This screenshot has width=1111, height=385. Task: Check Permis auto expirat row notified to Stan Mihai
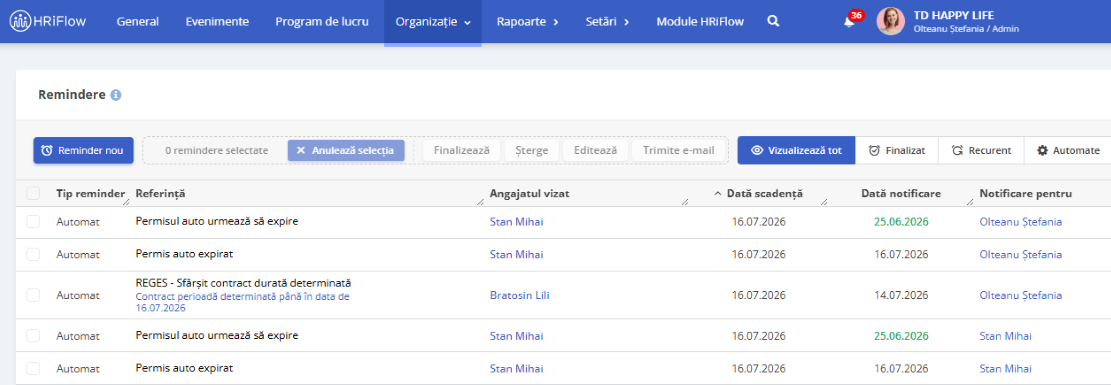pyautogui.click(x=33, y=369)
